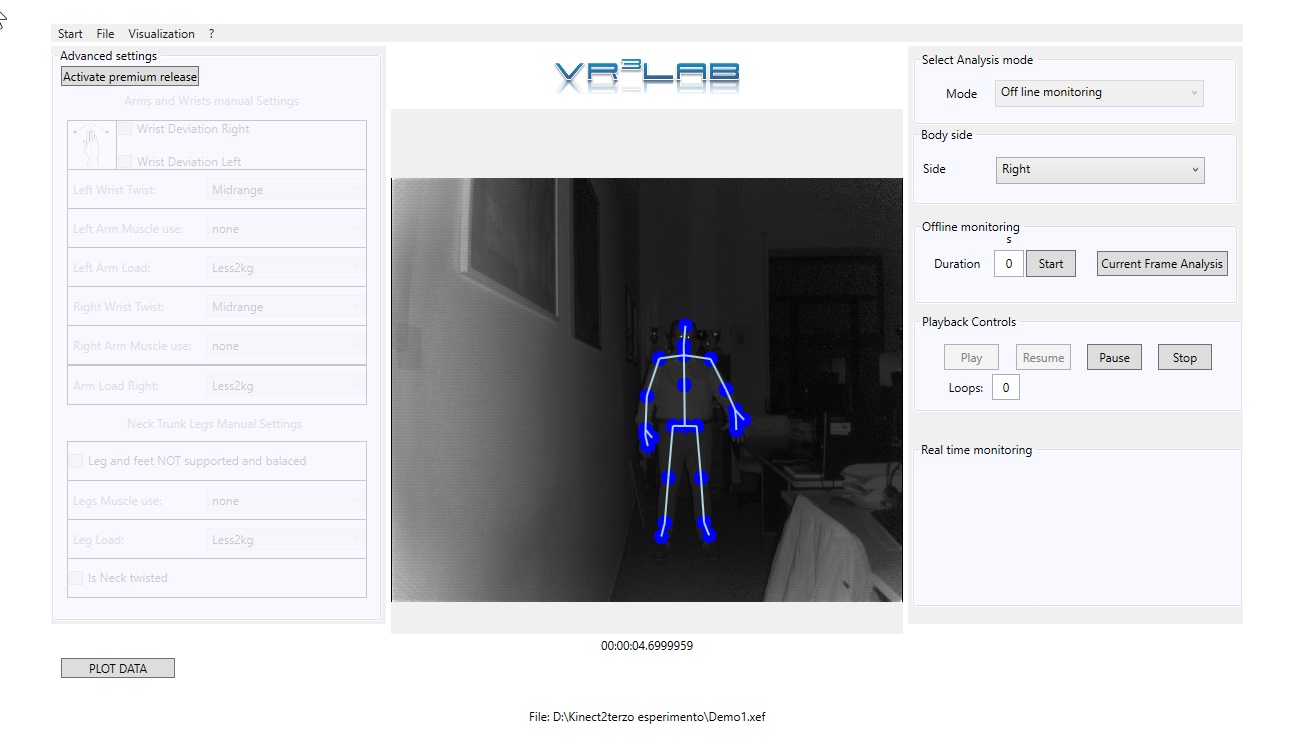Toggle Leg and feet NOT supported checkbox
Viewport: 1305px width, 741px height.
pos(76,461)
